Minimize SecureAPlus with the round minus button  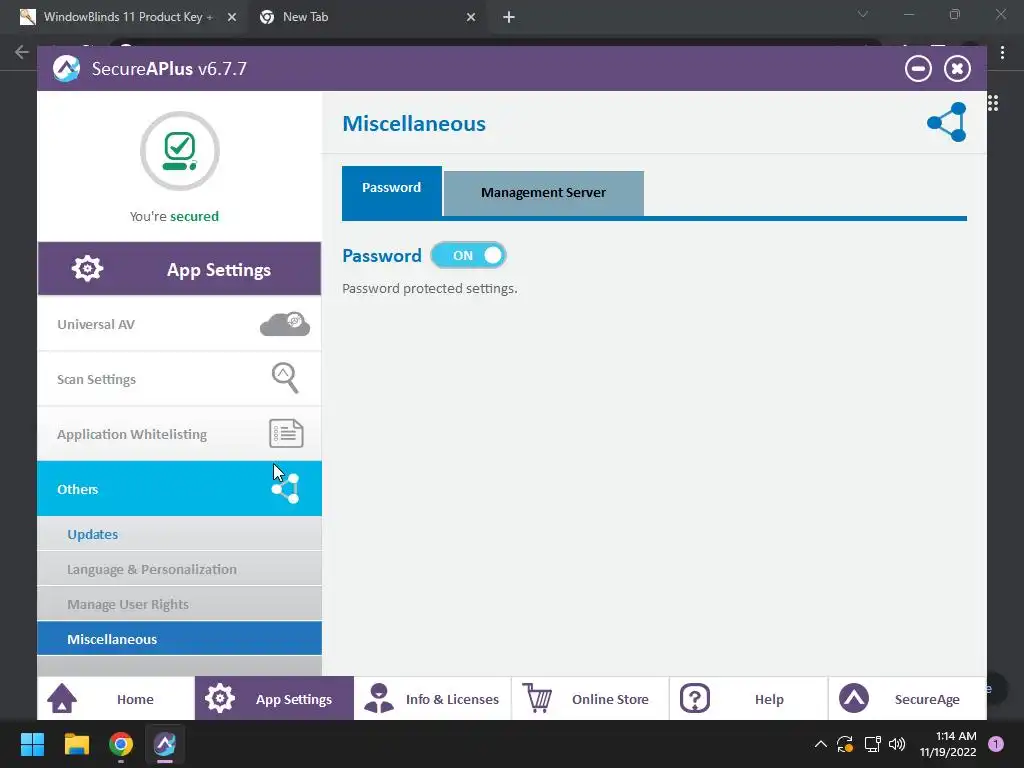(918, 69)
